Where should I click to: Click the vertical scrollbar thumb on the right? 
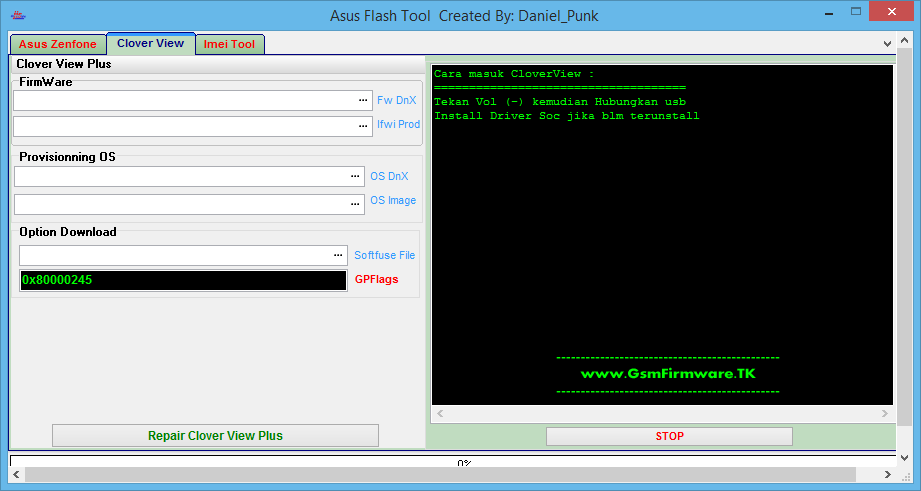pos(905,238)
